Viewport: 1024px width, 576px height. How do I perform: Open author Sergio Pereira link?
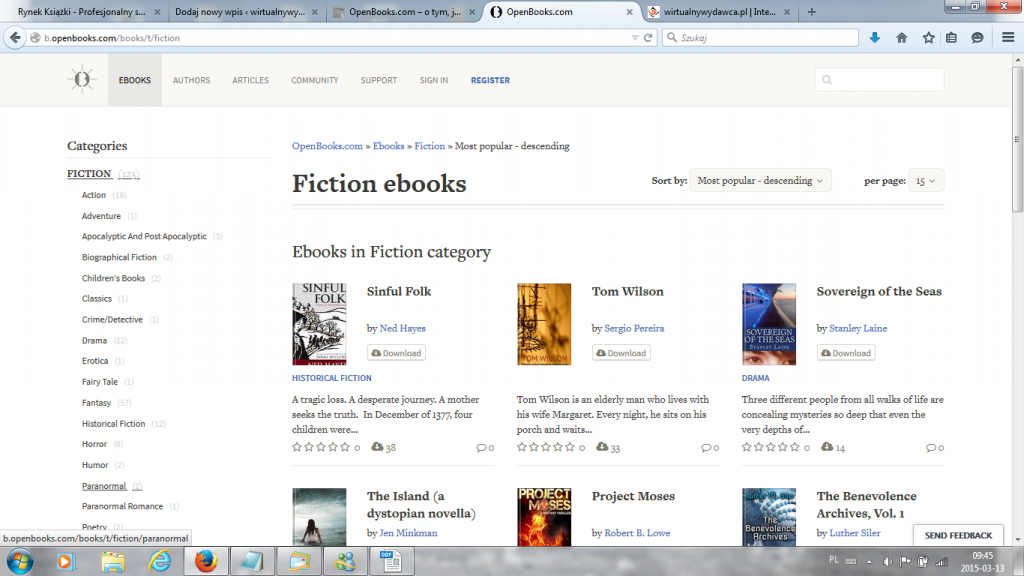tap(634, 328)
